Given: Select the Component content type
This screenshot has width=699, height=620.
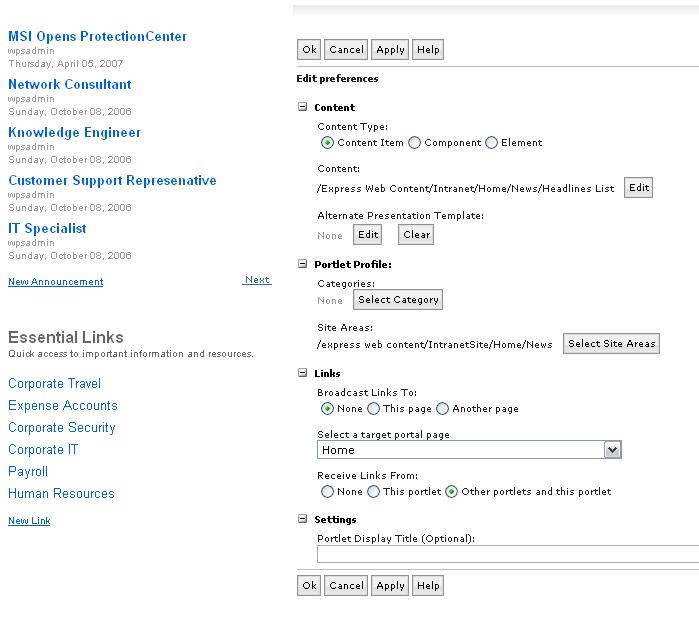Looking at the screenshot, I should (415, 143).
